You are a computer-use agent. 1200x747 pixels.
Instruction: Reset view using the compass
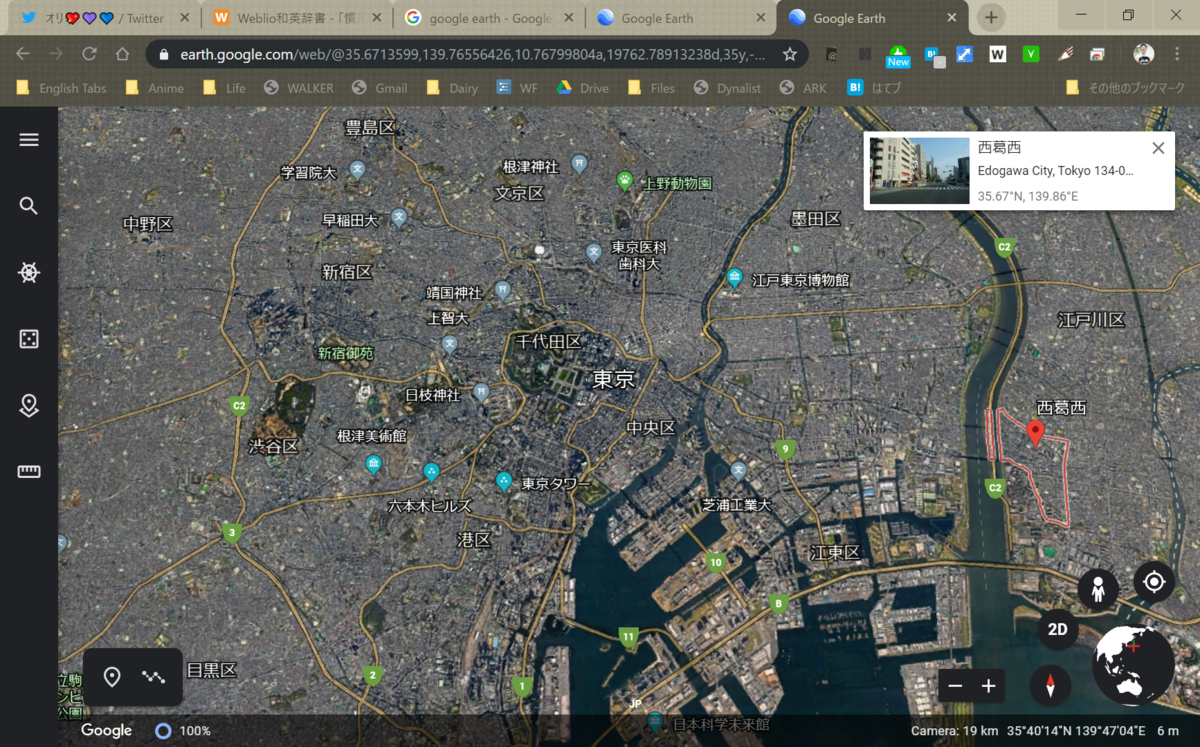1050,686
